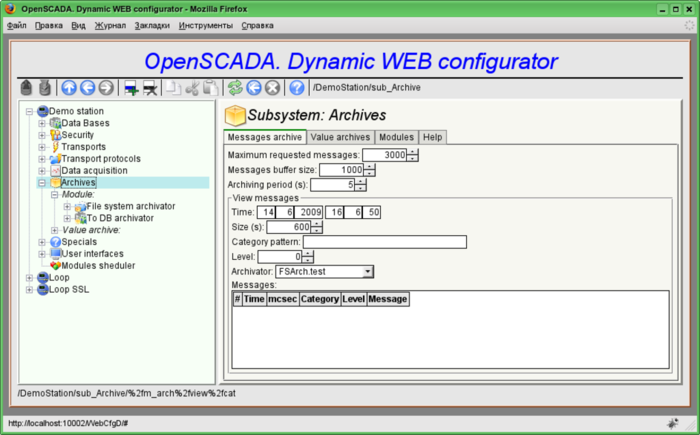
Task: Open the Инструменты menu
Action: 206,25
